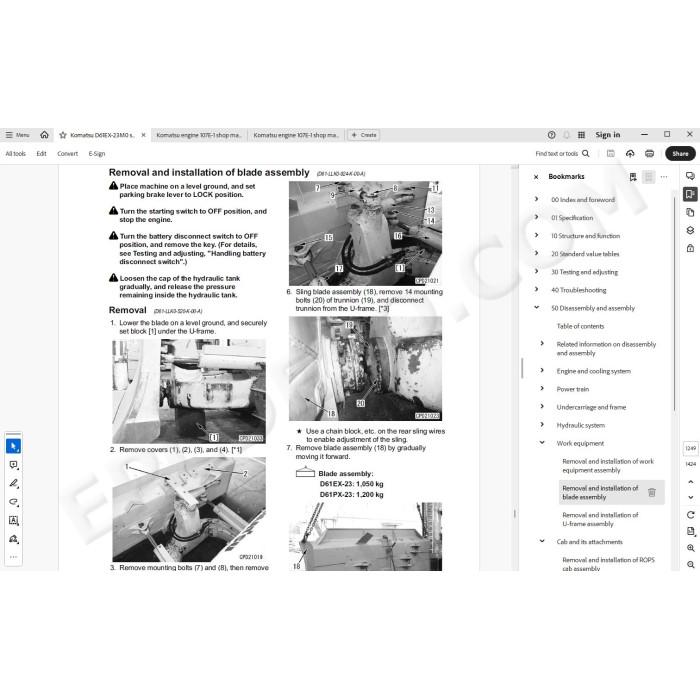Screen dimensions: 700x700
Task: Open the Pages thumbnails panel icon
Action: pos(690,212)
